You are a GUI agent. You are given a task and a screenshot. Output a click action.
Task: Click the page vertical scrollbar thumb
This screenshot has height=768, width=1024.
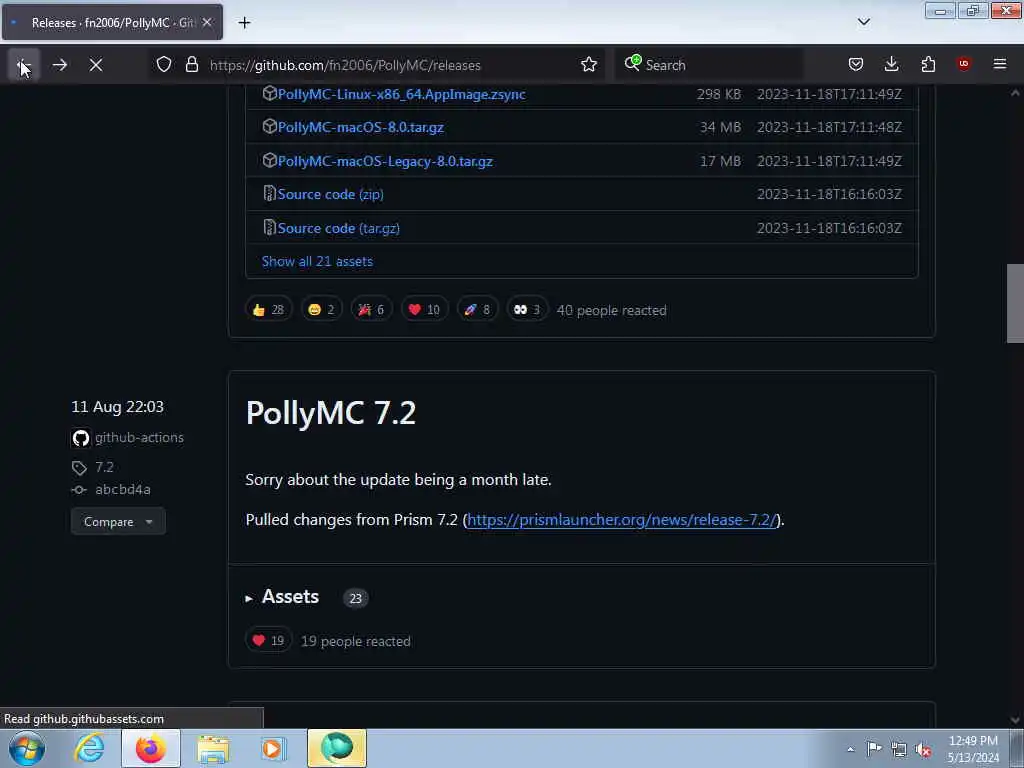[x=1015, y=303]
